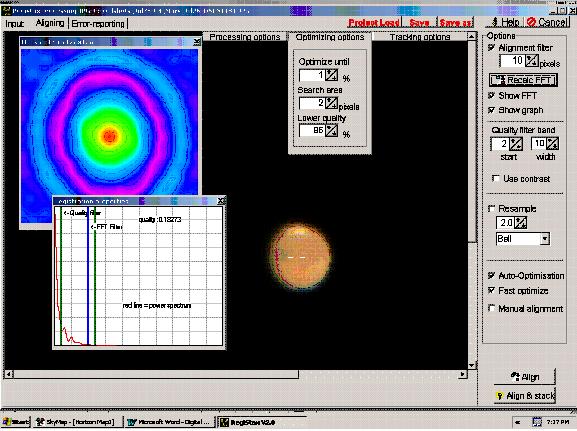Enable the Use contrast checkbox

pos(496,179)
